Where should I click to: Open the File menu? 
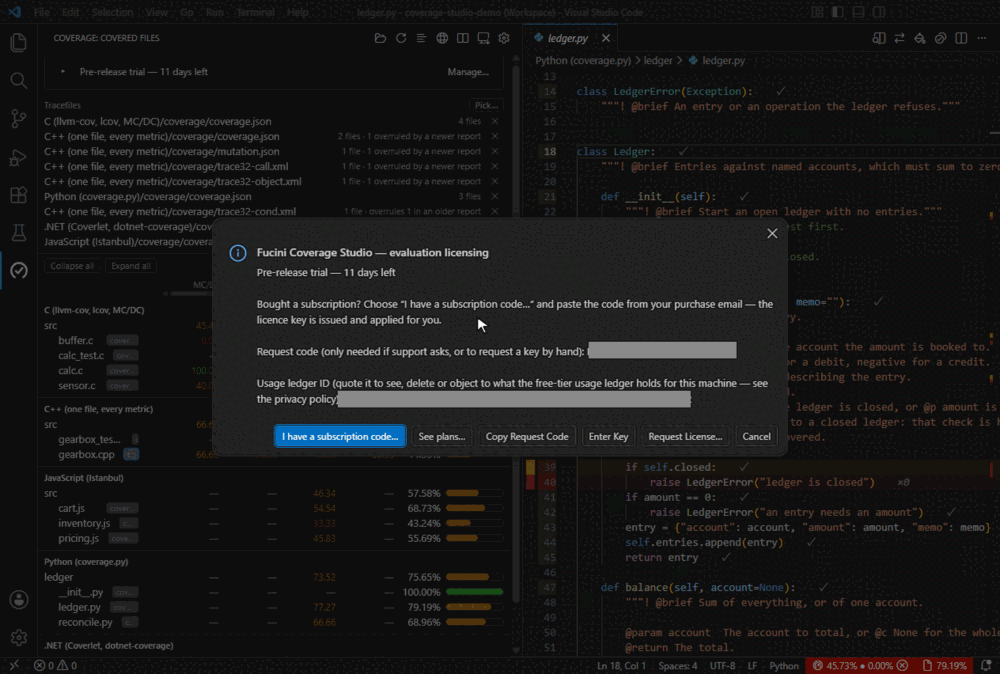[x=41, y=12]
